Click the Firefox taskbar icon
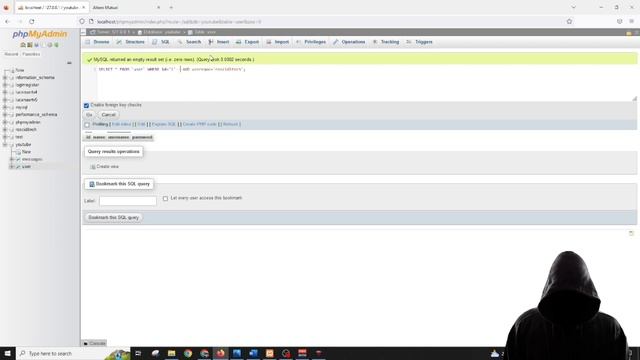The width and height of the screenshot is (640, 360). pos(220,353)
